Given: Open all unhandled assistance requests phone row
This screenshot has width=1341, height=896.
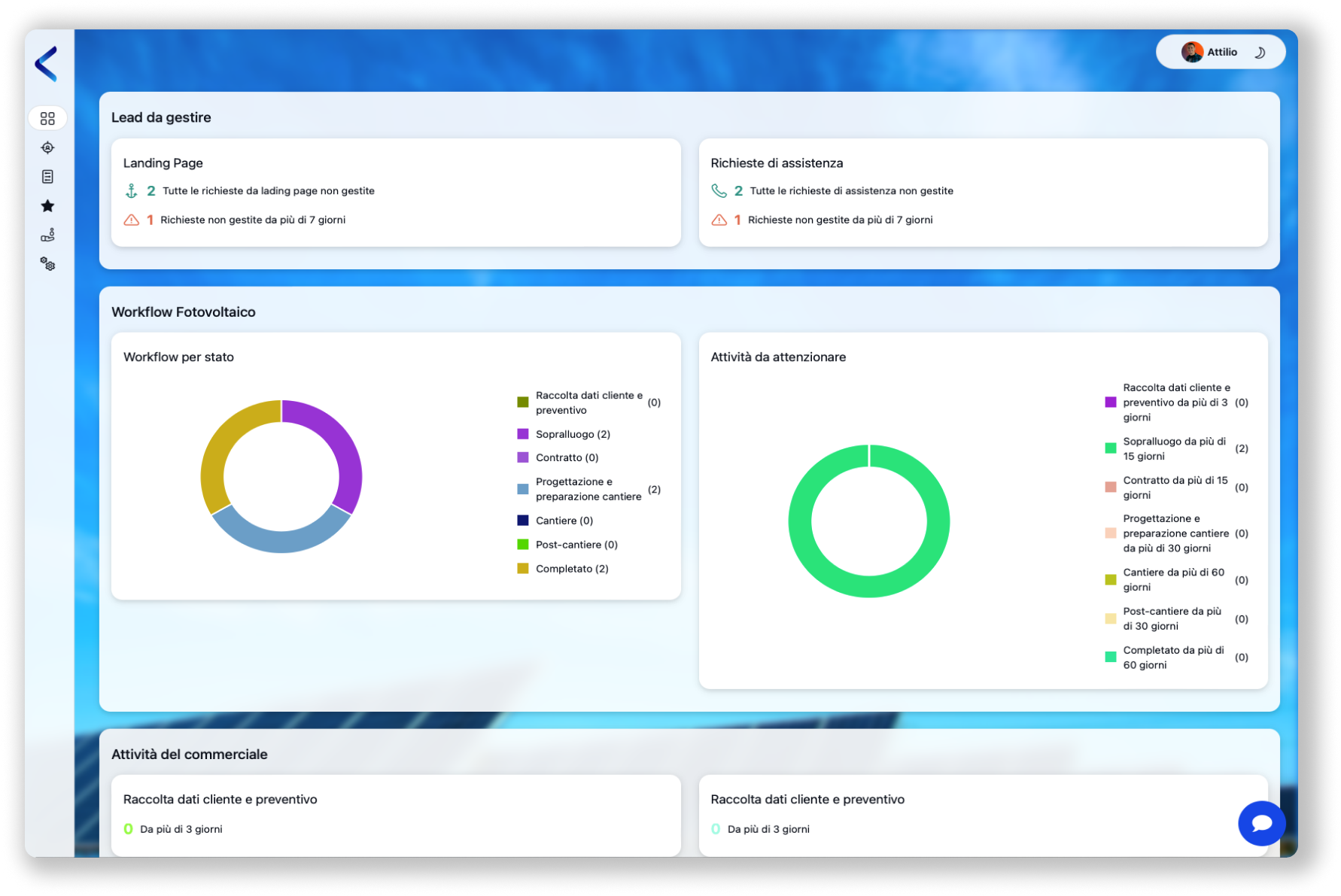Looking at the screenshot, I should pos(850,191).
